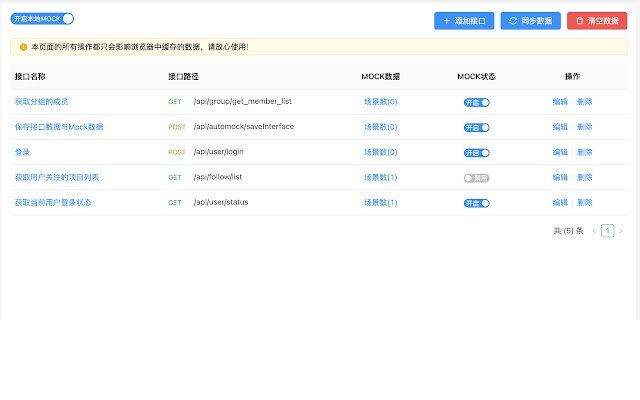Viewport: 640px width, 400px height.
Task: Click the MOCK数据 column header
Action: pyautogui.click(x=380, y=76)
